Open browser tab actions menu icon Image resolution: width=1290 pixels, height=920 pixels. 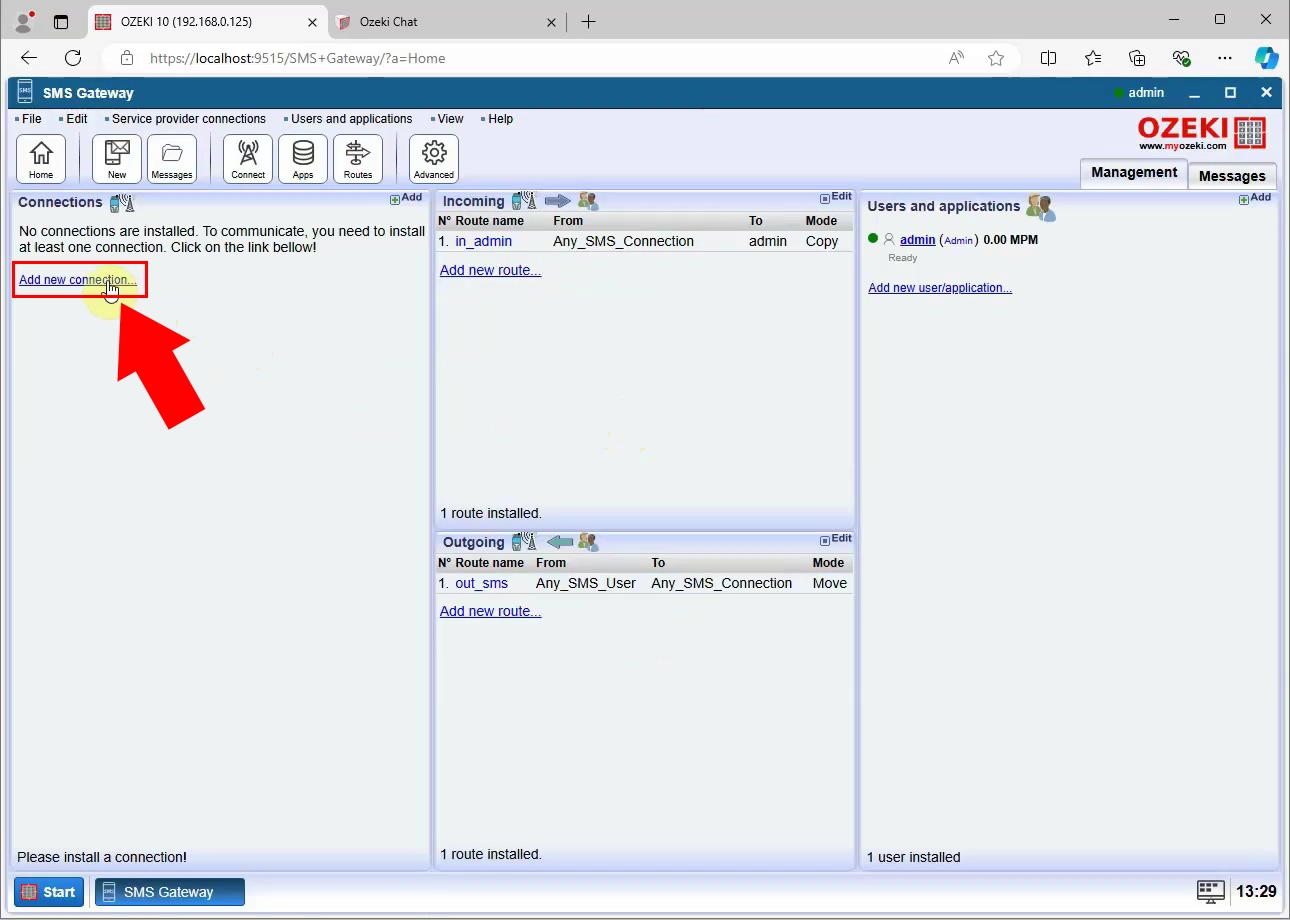click(x=61, y=21)
